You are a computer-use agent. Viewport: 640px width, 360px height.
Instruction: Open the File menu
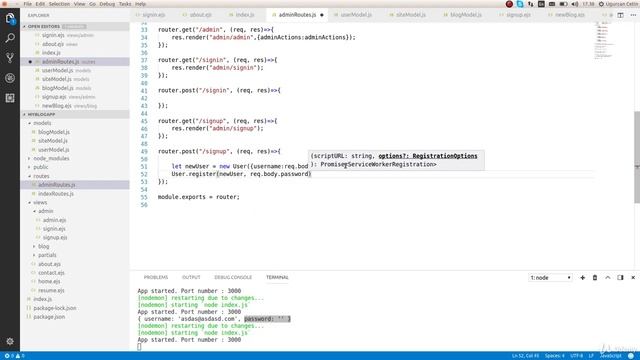pos(28,4)
